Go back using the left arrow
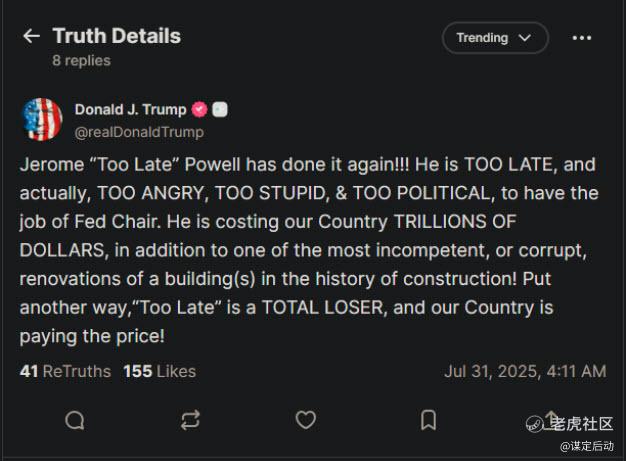626x461 pixels. [31, 36]
